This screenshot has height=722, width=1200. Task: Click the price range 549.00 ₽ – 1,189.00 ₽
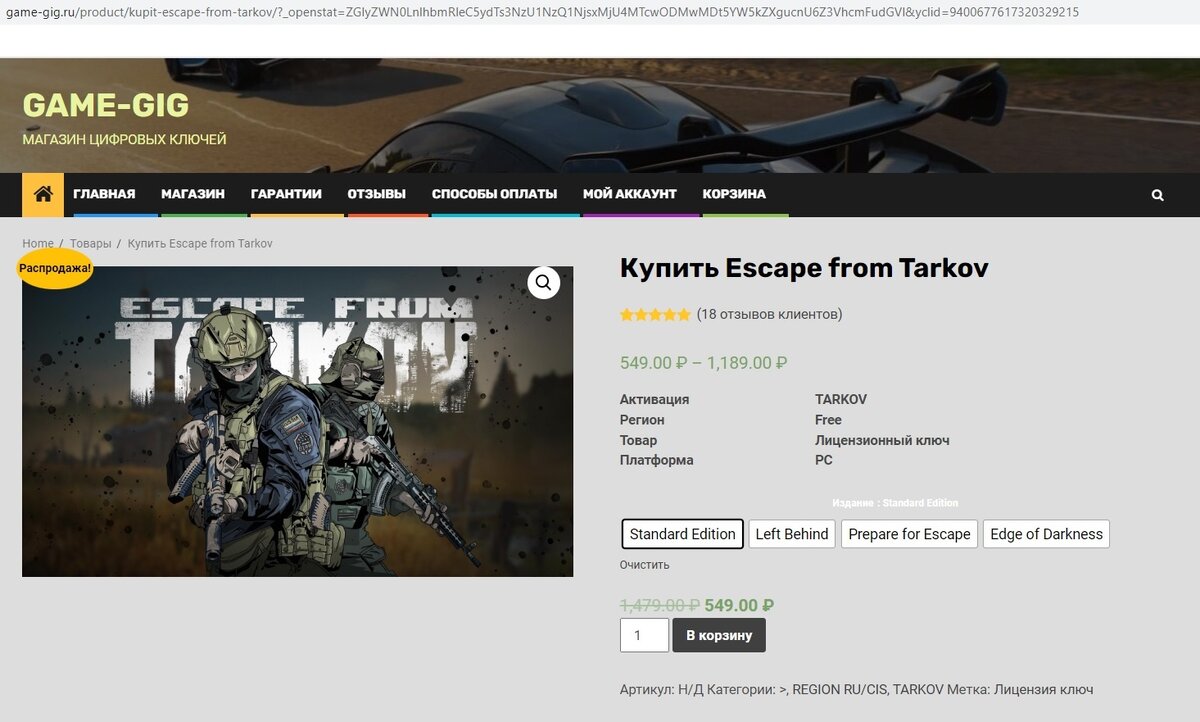704,363
